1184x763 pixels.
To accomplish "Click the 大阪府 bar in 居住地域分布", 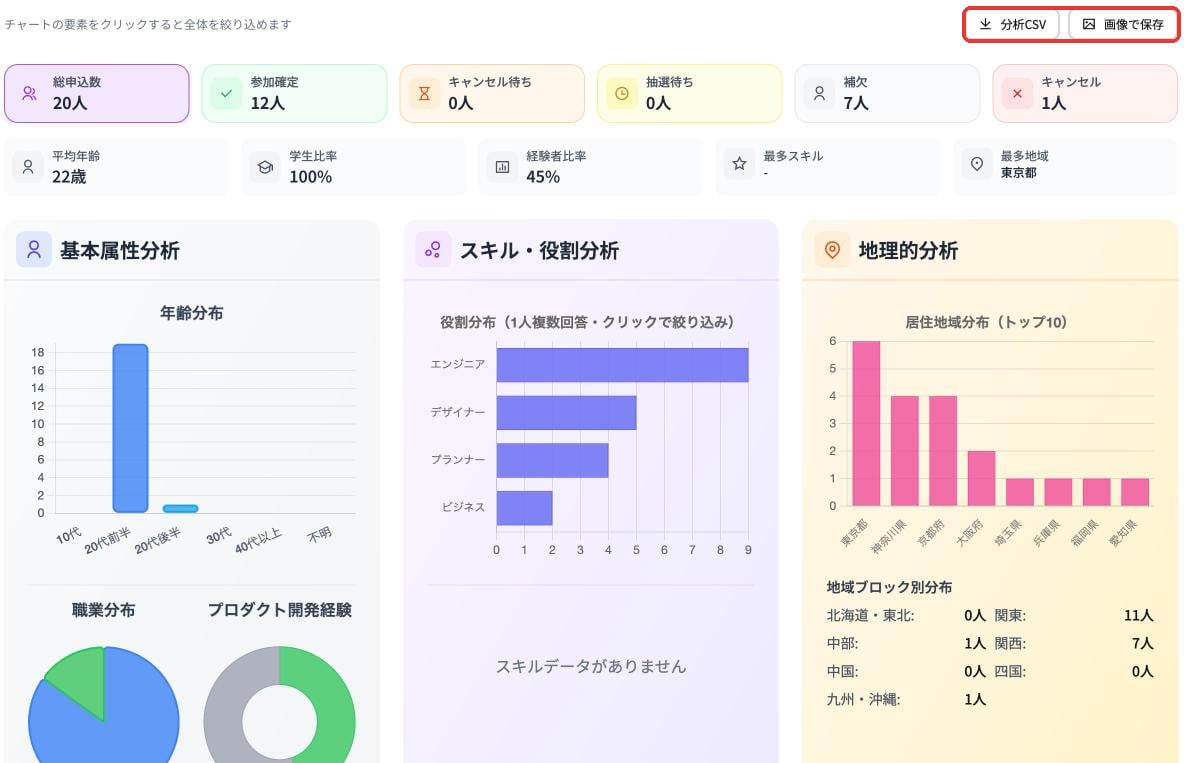I will point(982,478).
